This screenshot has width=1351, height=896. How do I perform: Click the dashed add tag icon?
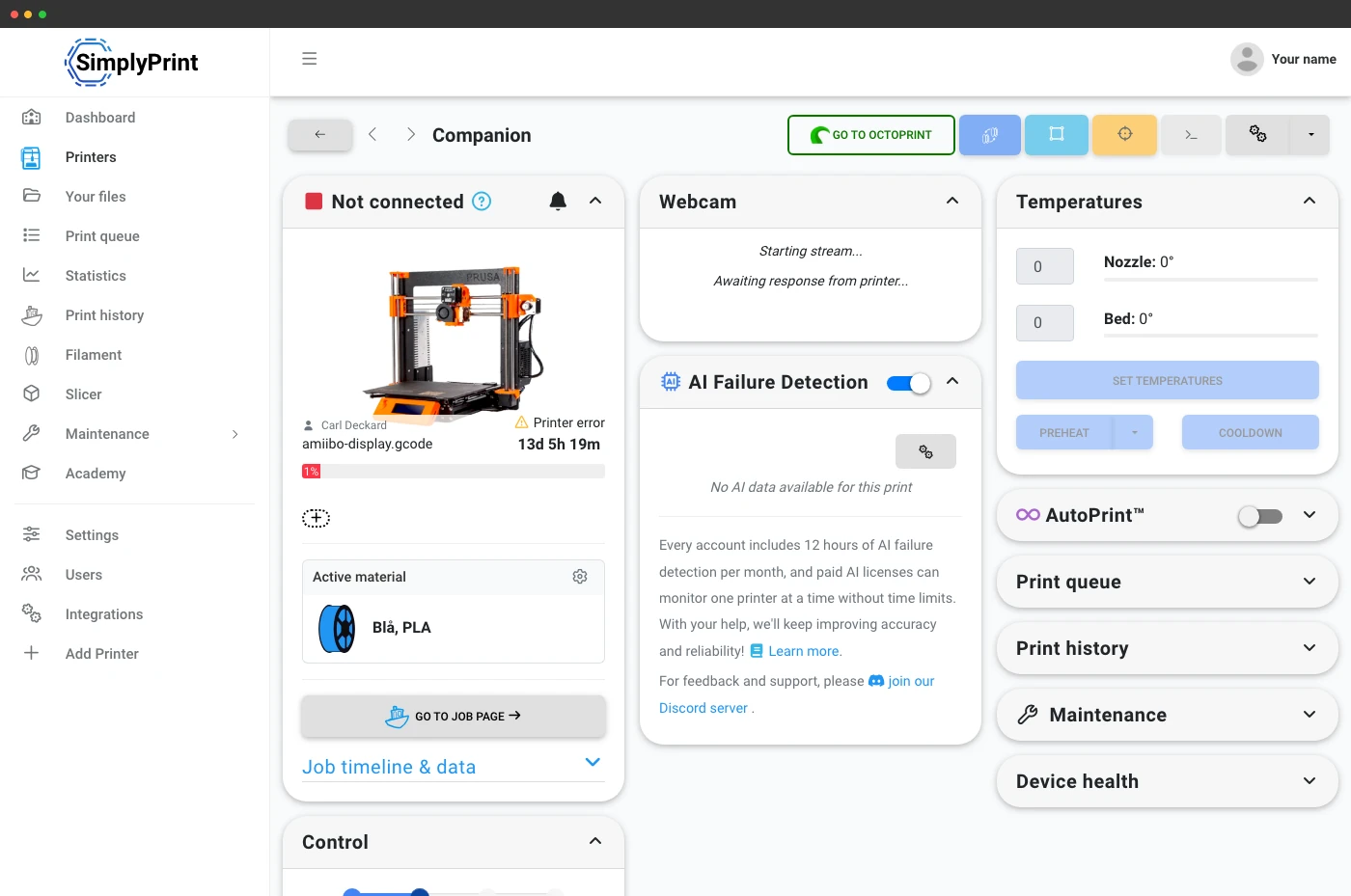316,518
